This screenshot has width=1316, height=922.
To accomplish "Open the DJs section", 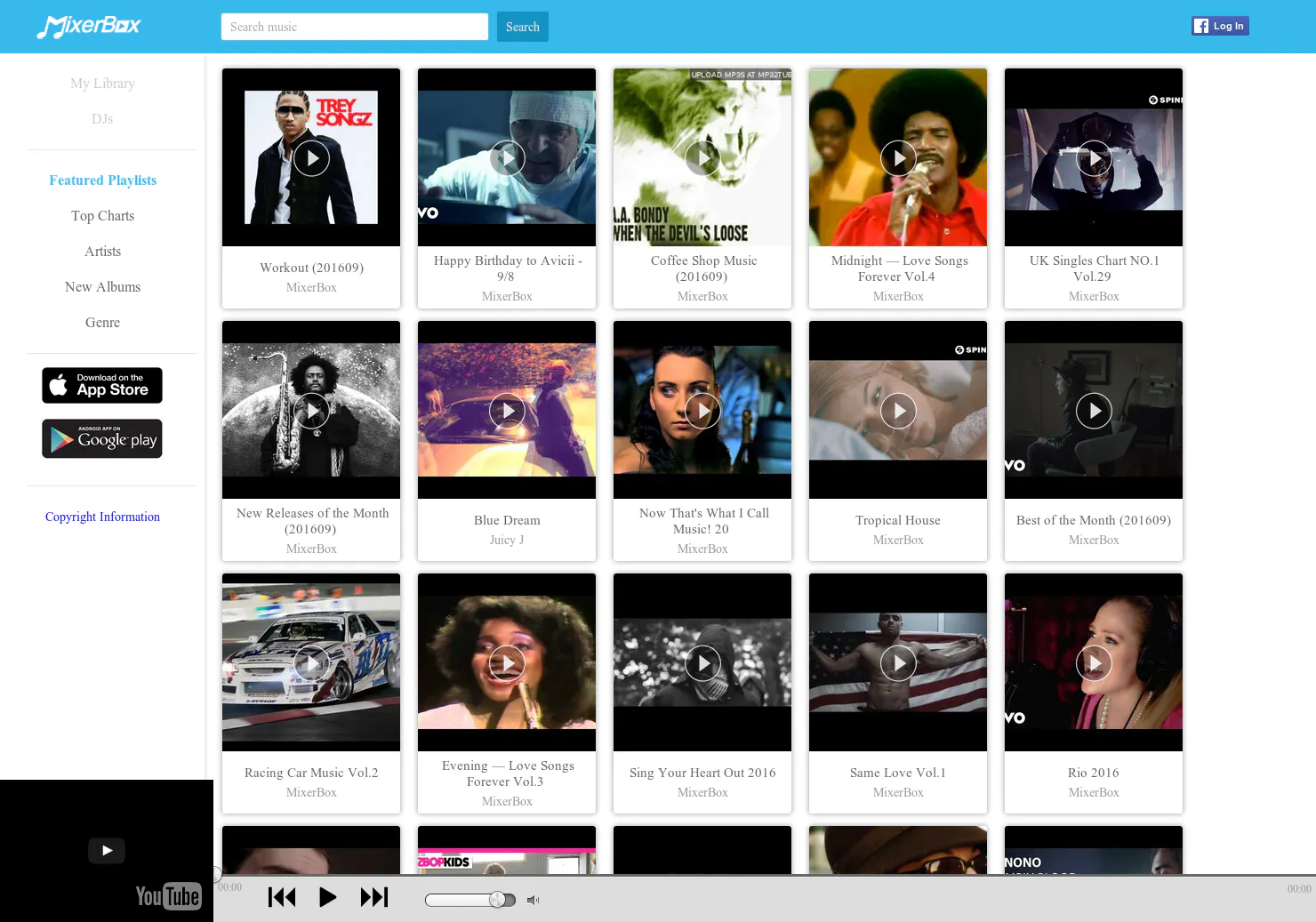I will pyautogui.click(x=102, y=118).
